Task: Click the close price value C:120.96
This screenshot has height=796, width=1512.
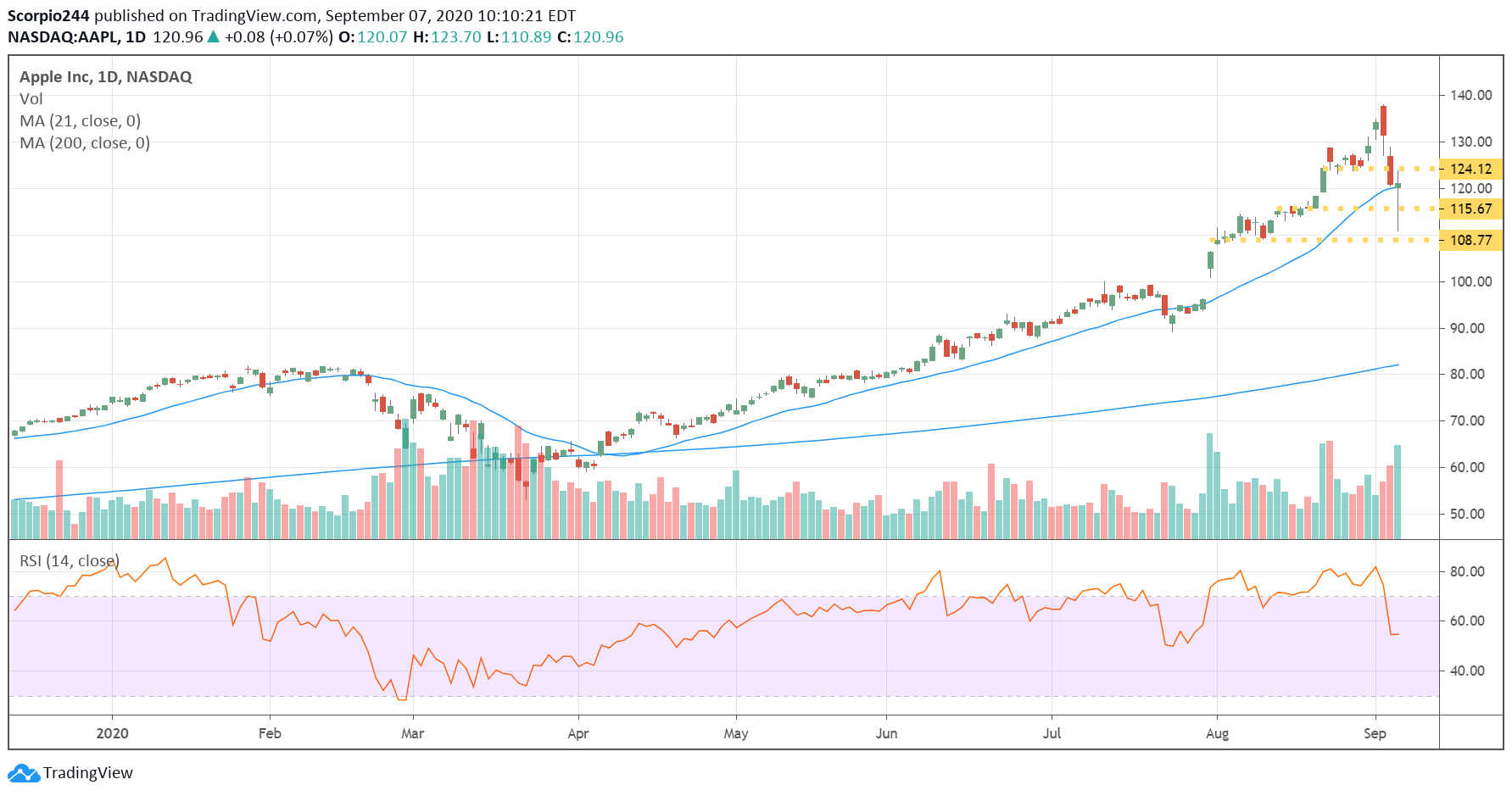Action: click(590, 37)
